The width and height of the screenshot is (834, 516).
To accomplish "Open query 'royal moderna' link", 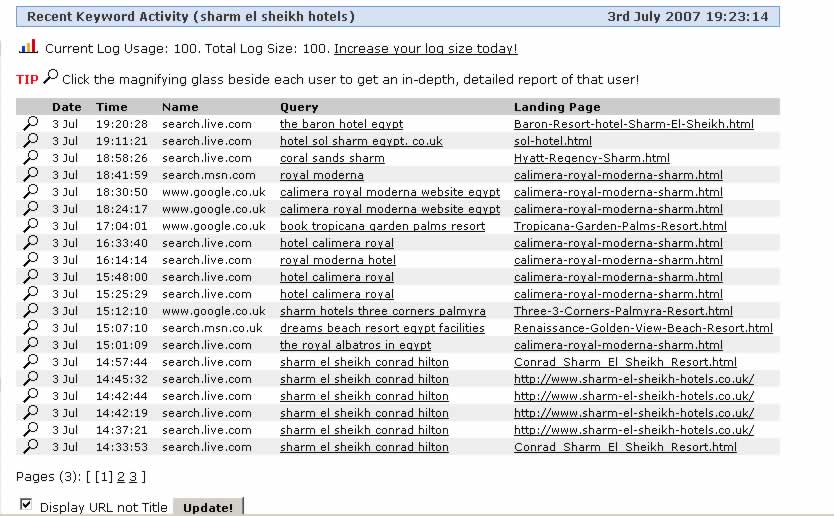I will 322,175.
